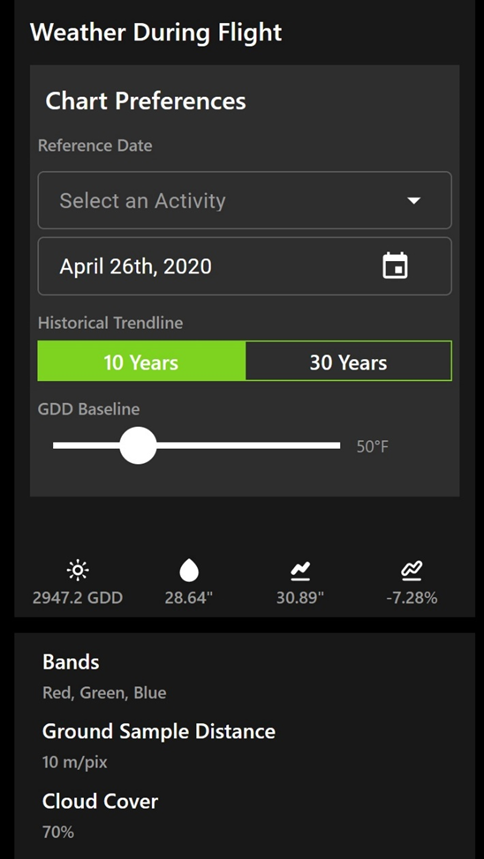
Task: Click the single trendline chart icon
Action: coord(300,571)
